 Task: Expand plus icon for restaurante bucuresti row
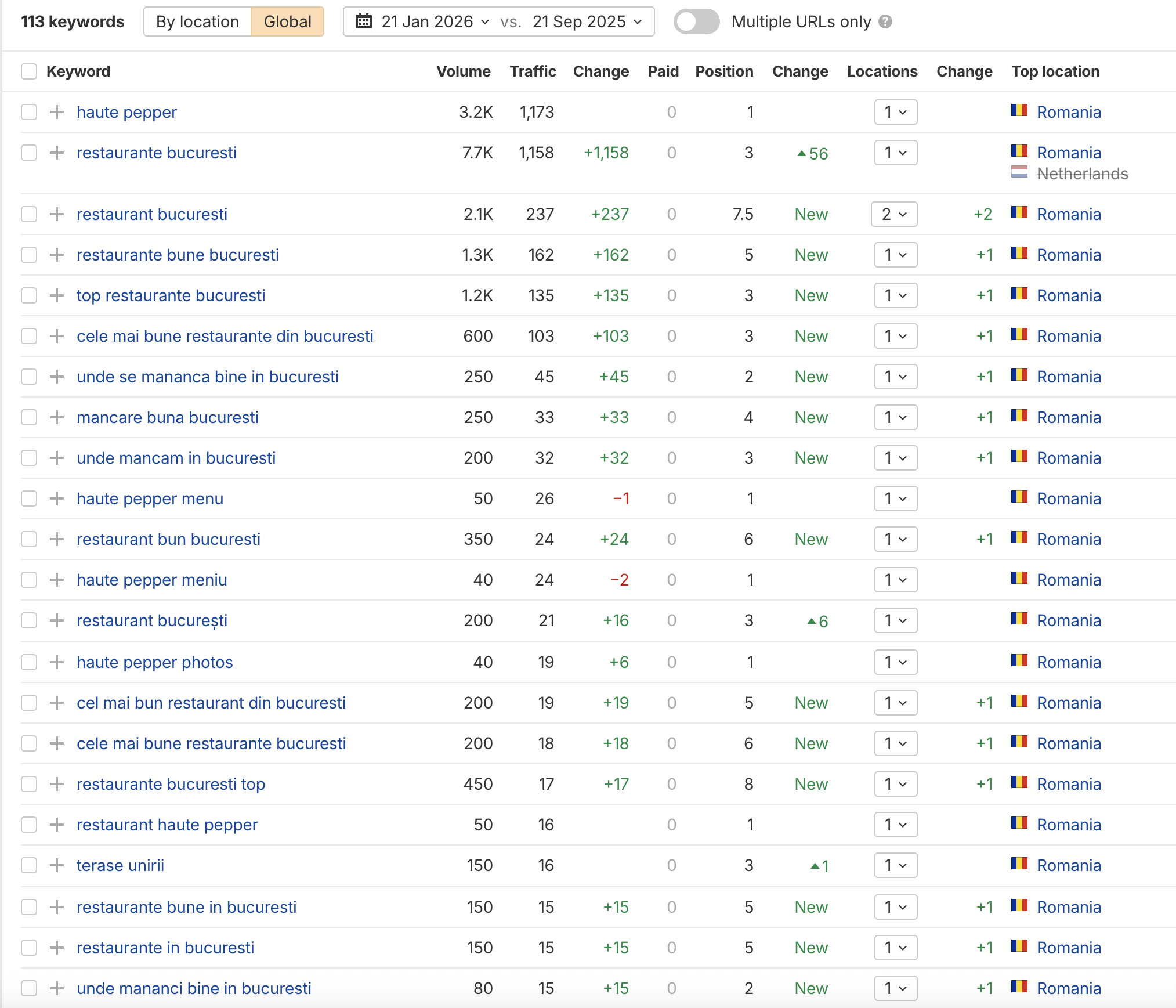[x=56, y=153]
